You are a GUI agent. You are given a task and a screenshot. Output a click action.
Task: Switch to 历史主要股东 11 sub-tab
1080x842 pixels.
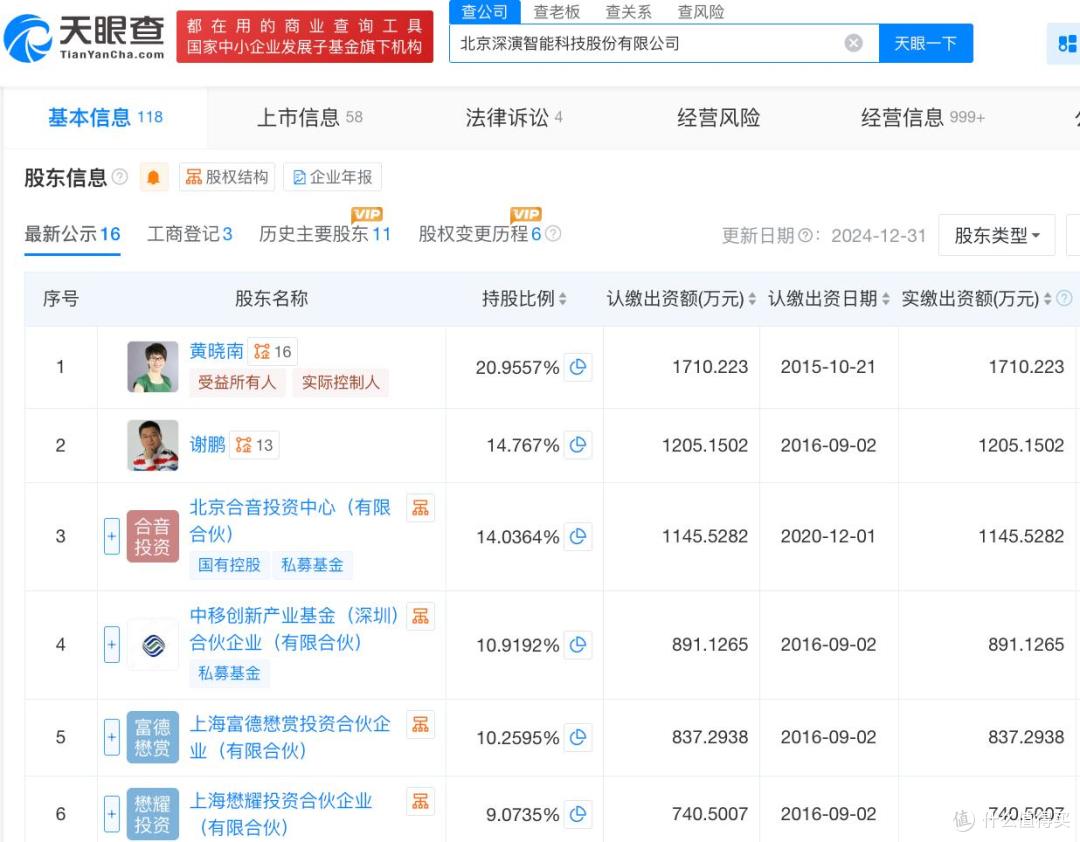coord(325,234)
